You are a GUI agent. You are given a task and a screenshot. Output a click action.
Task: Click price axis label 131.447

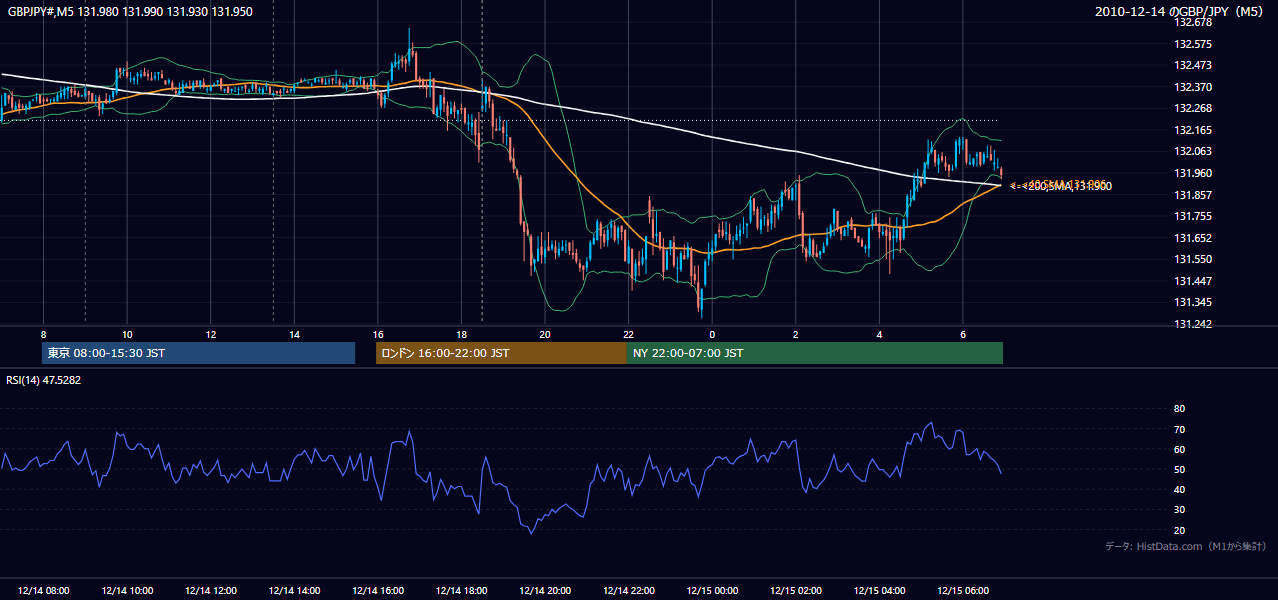1191,281
